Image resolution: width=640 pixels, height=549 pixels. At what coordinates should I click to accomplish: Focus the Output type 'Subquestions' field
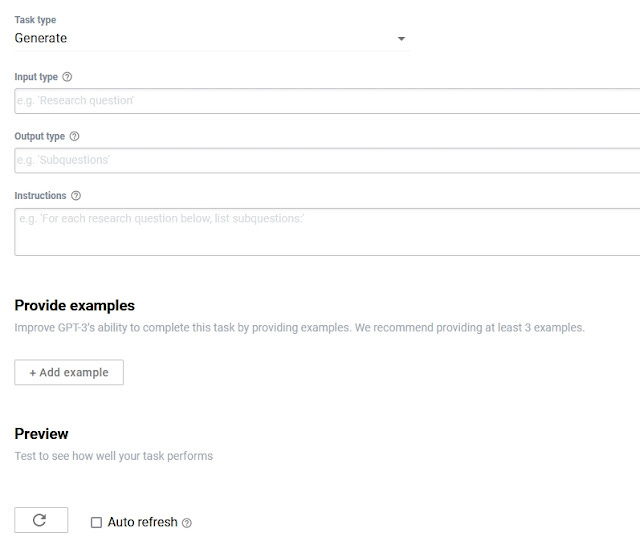click(327, 160)
